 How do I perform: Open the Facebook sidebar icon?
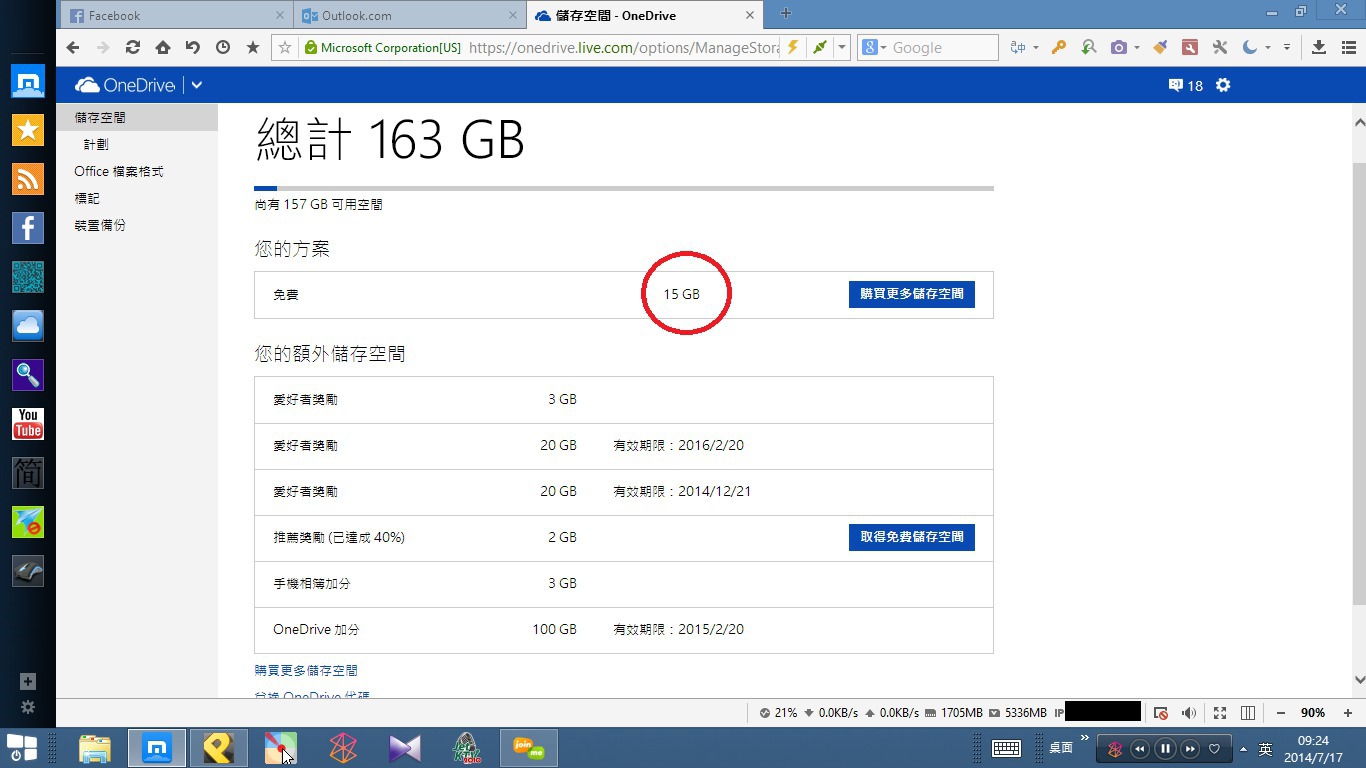[x=28, y=228]
